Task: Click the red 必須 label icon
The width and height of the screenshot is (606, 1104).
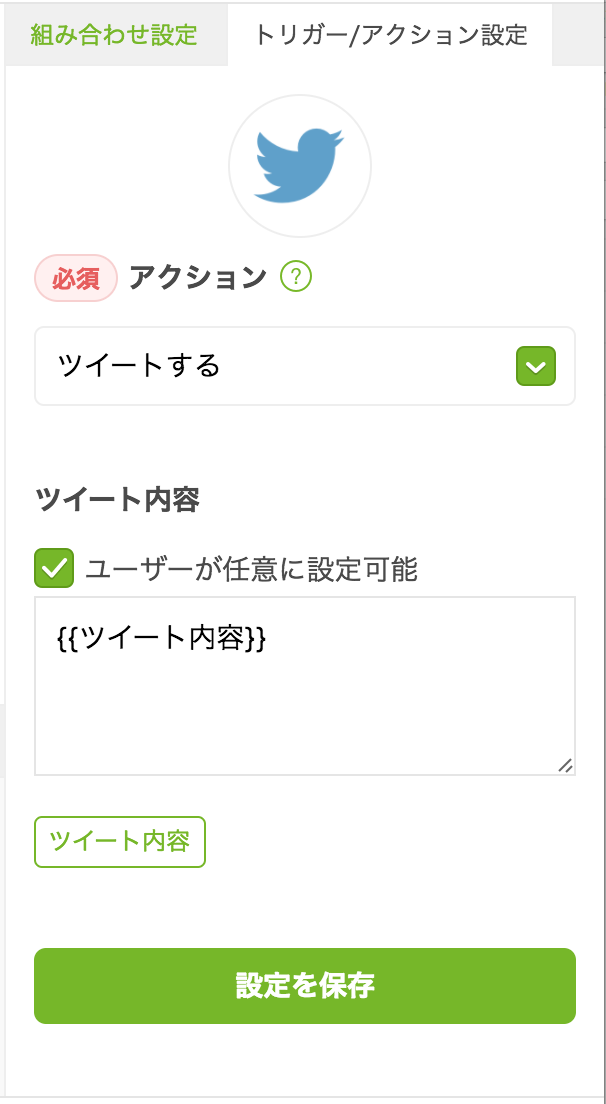Action: [x=76, y=277]
